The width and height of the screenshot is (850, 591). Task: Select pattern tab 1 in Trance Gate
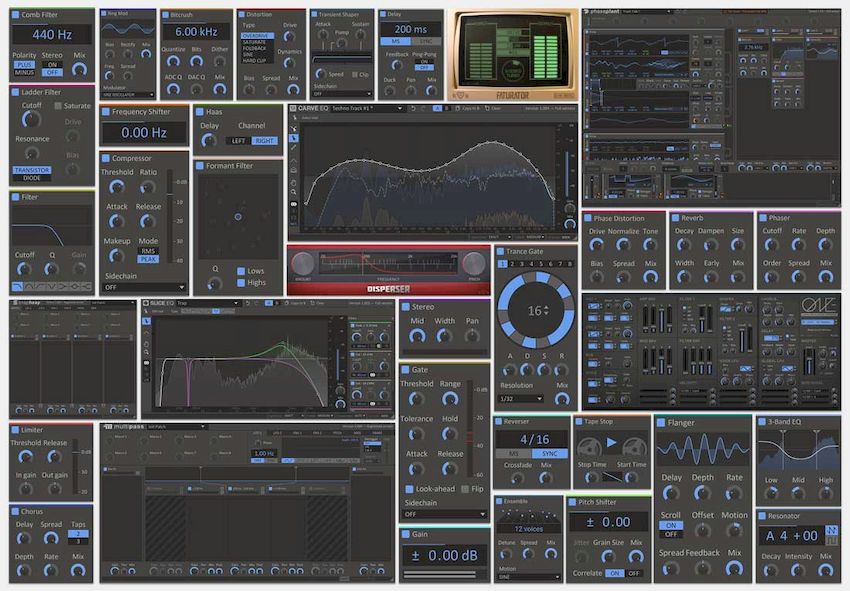tap(503, 264)
